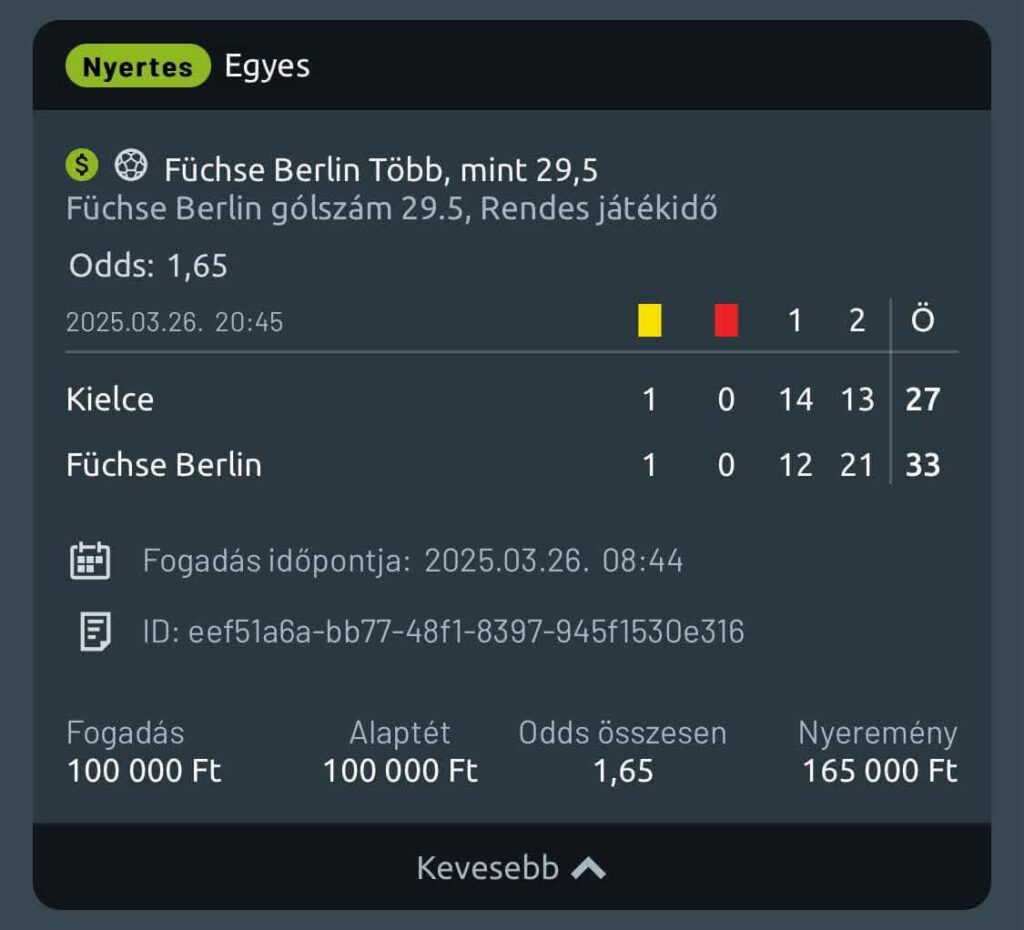Screen dimensions: 1024x930
Task: Click the handball sport icon
Action: (x=131, y=165)
